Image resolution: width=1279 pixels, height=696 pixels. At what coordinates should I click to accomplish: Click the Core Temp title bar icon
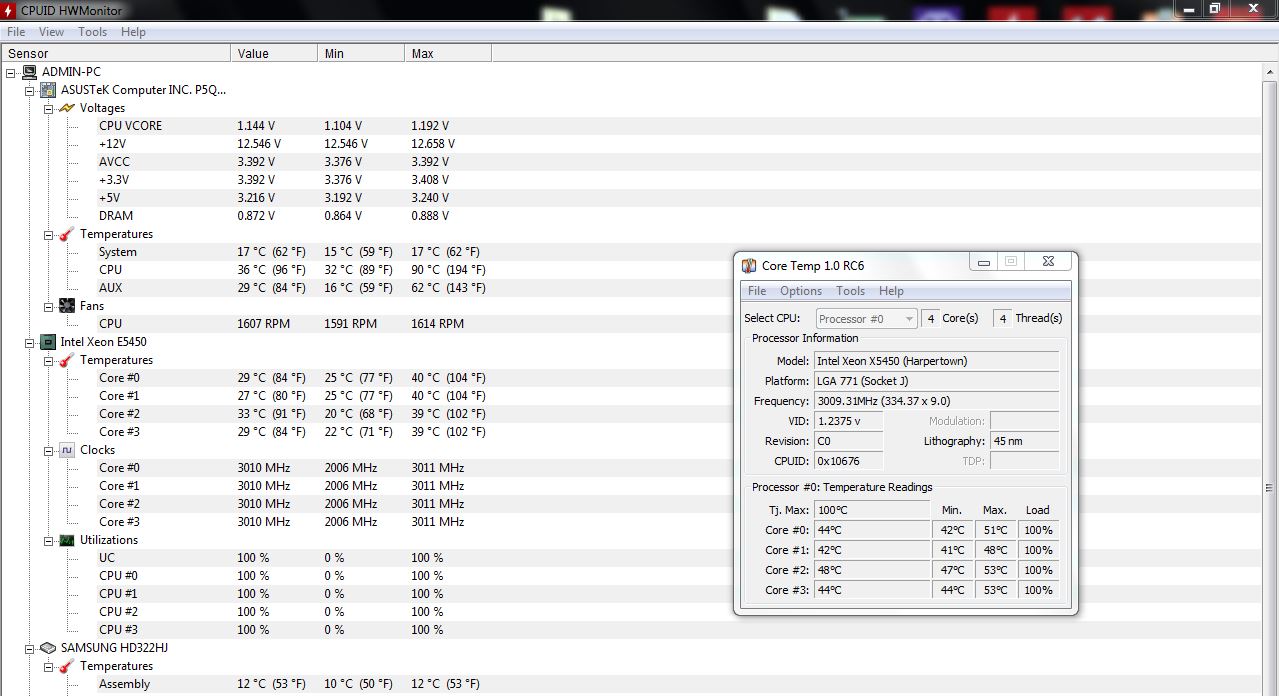point(749,265)
